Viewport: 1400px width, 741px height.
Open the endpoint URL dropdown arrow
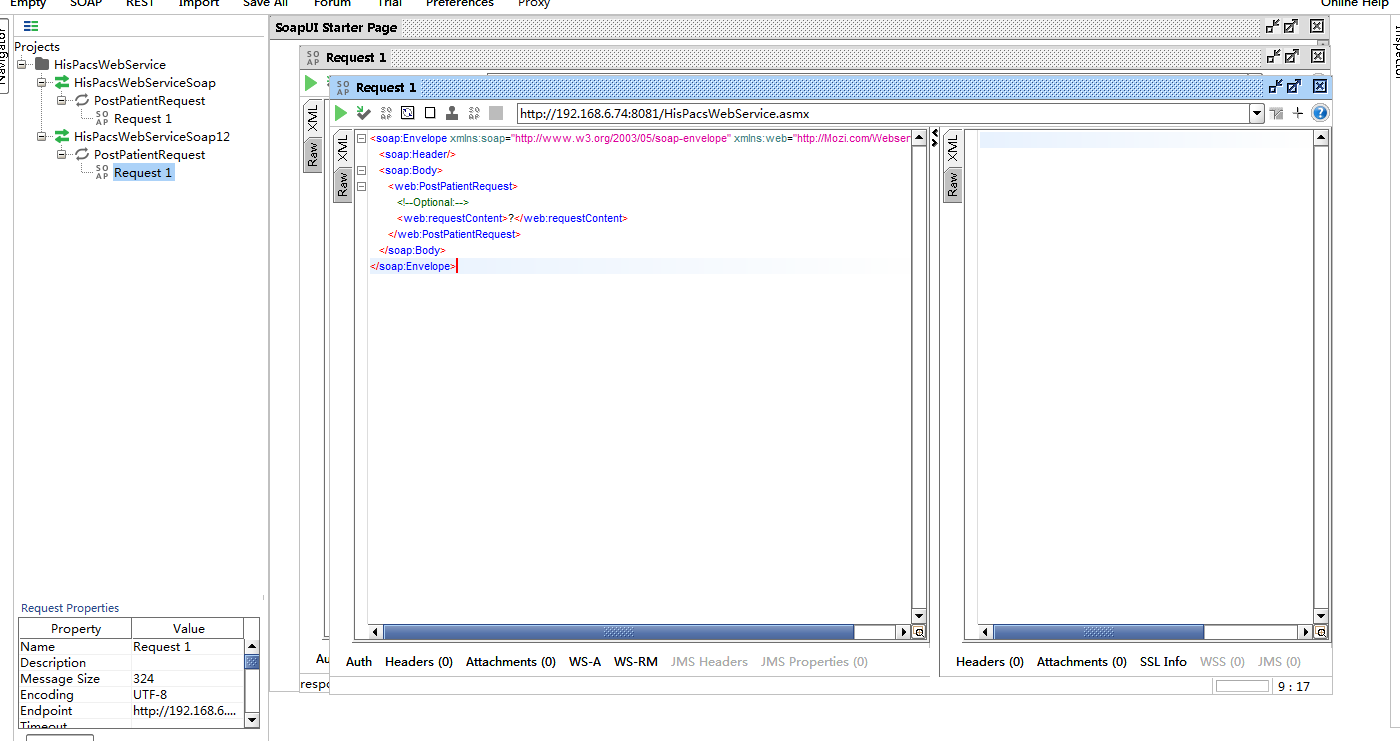point(1257,114)
